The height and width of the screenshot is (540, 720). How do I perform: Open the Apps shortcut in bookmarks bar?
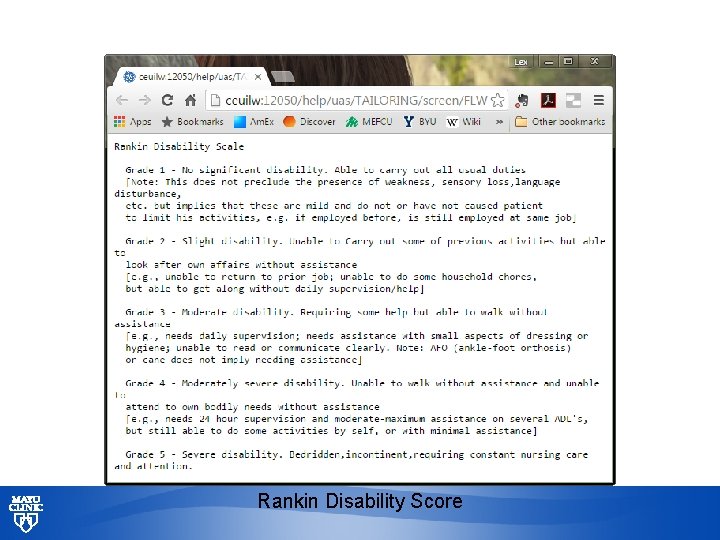(132, 122)
